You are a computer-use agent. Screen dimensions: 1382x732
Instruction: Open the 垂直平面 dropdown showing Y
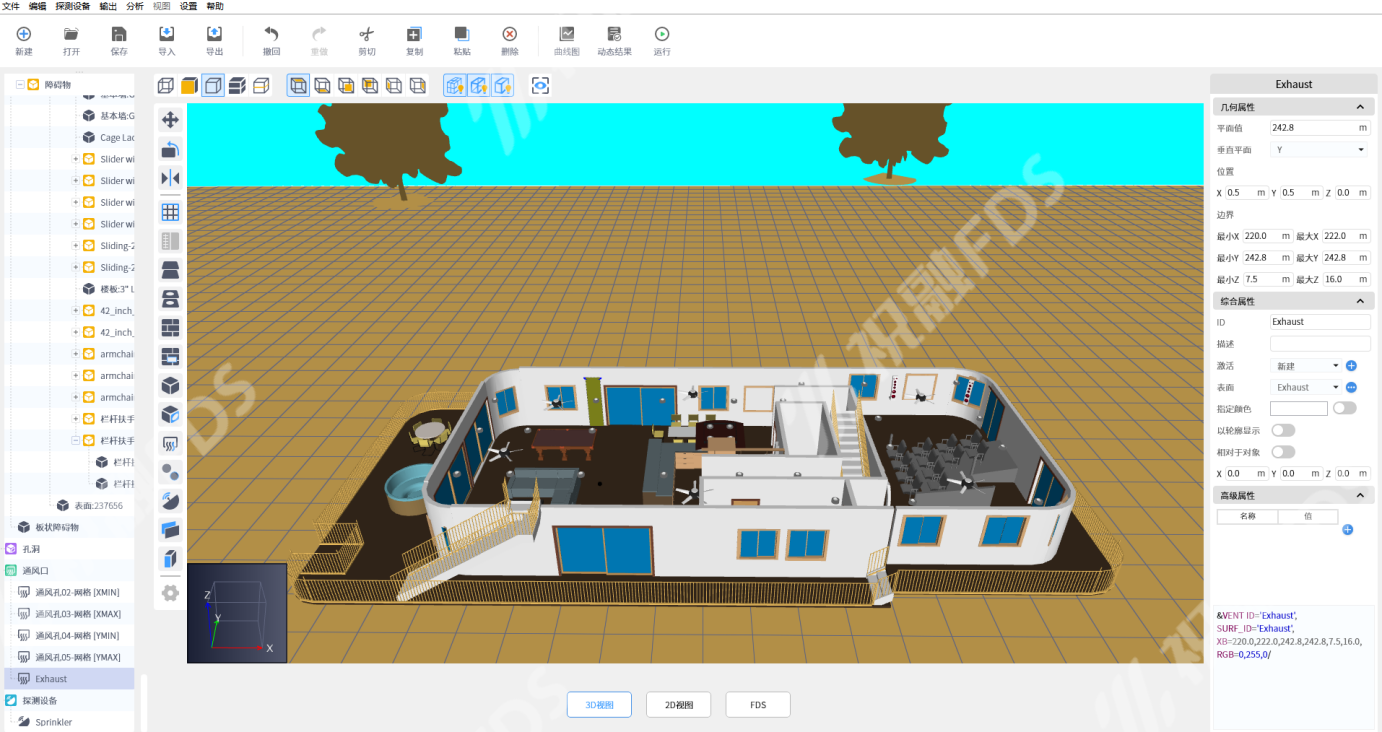click(x=1319, y=150)
